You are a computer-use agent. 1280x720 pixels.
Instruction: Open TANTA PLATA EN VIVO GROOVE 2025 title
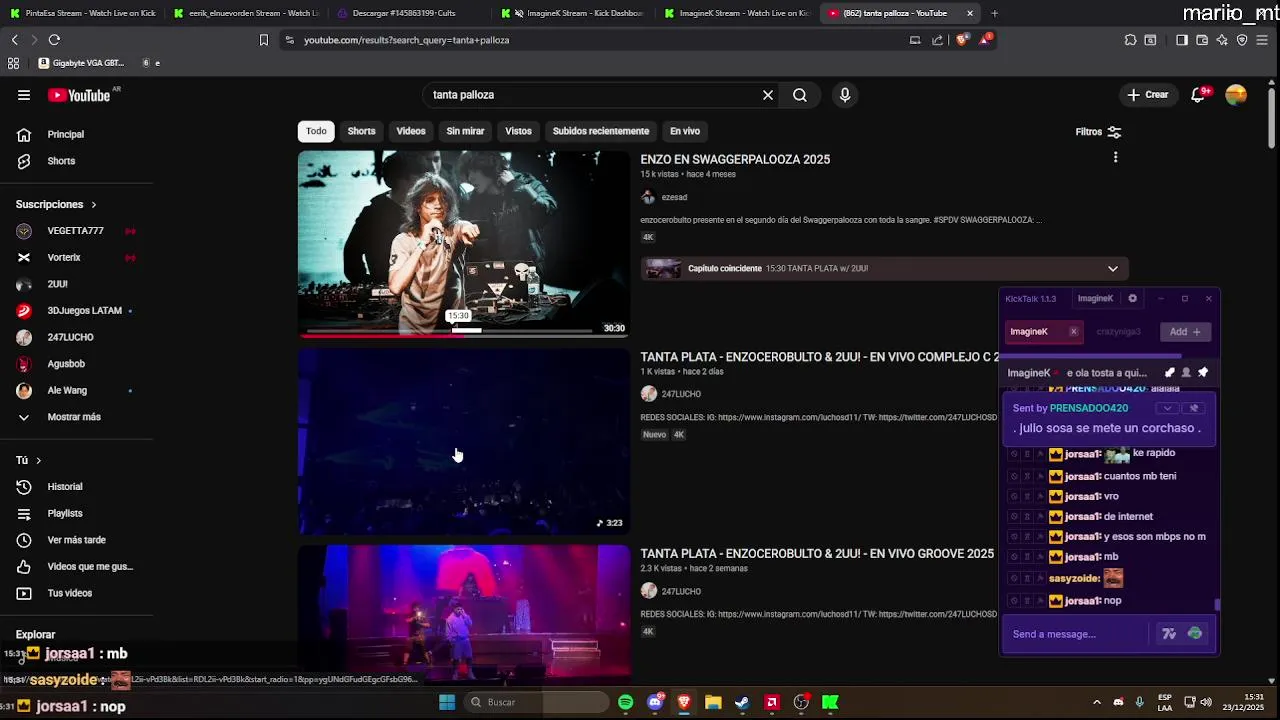click(x=817, y=553)
